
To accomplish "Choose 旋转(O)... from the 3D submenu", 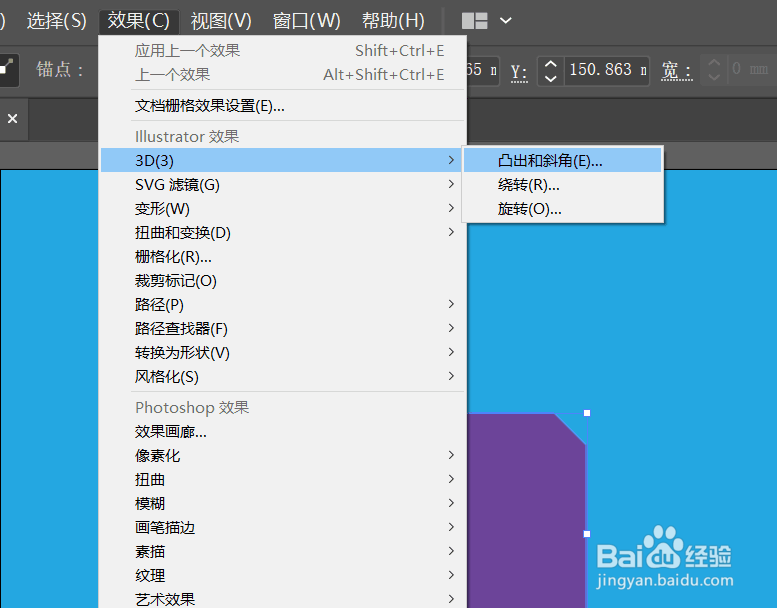I will tap(562, 209).
